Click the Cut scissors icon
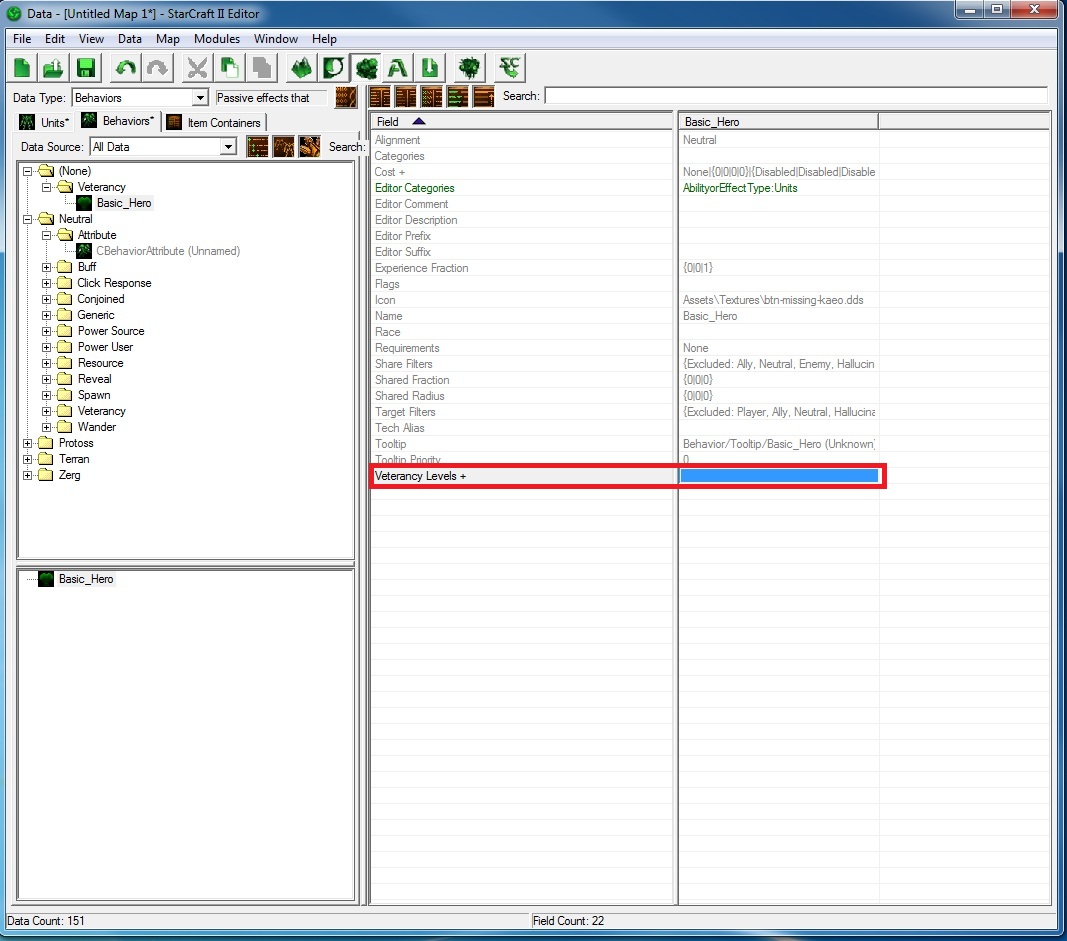Screen dimensions: 1067x941 click(x=197, y=67)
